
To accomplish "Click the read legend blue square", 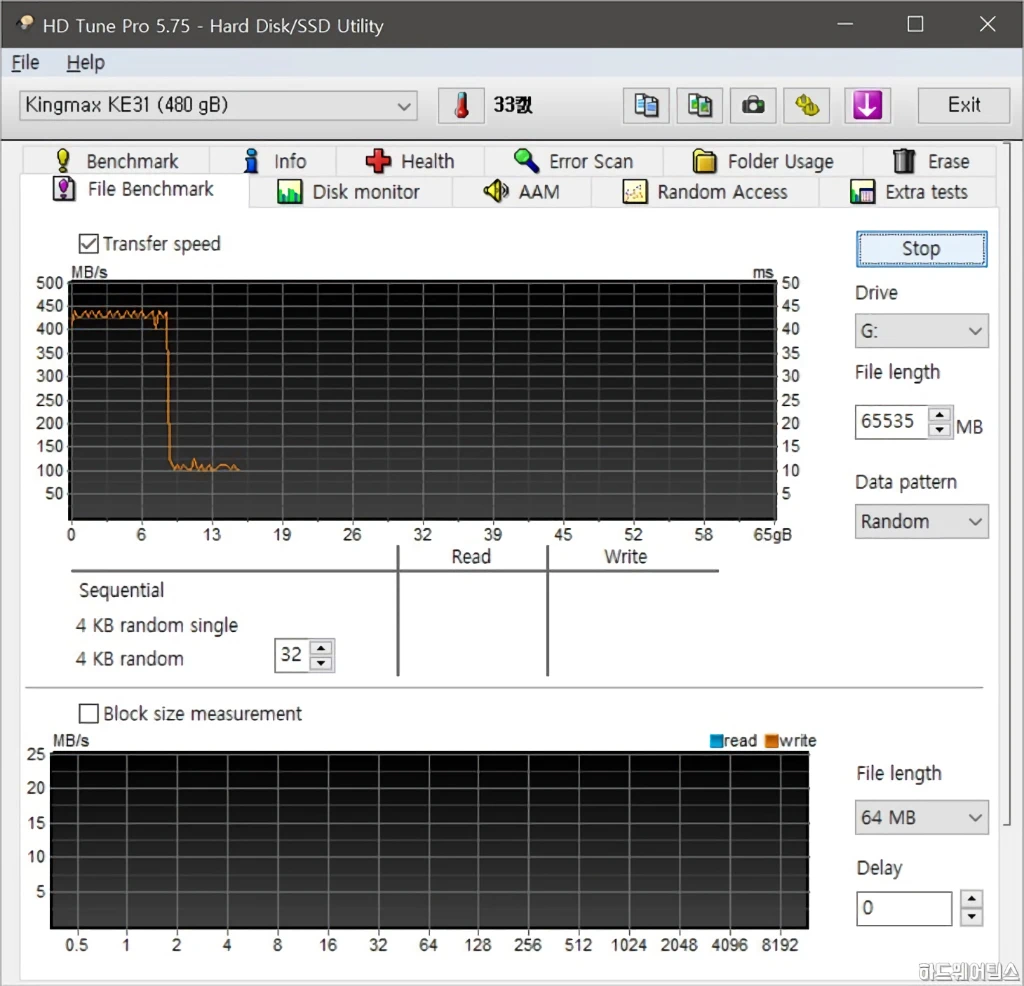I will 716,740.
